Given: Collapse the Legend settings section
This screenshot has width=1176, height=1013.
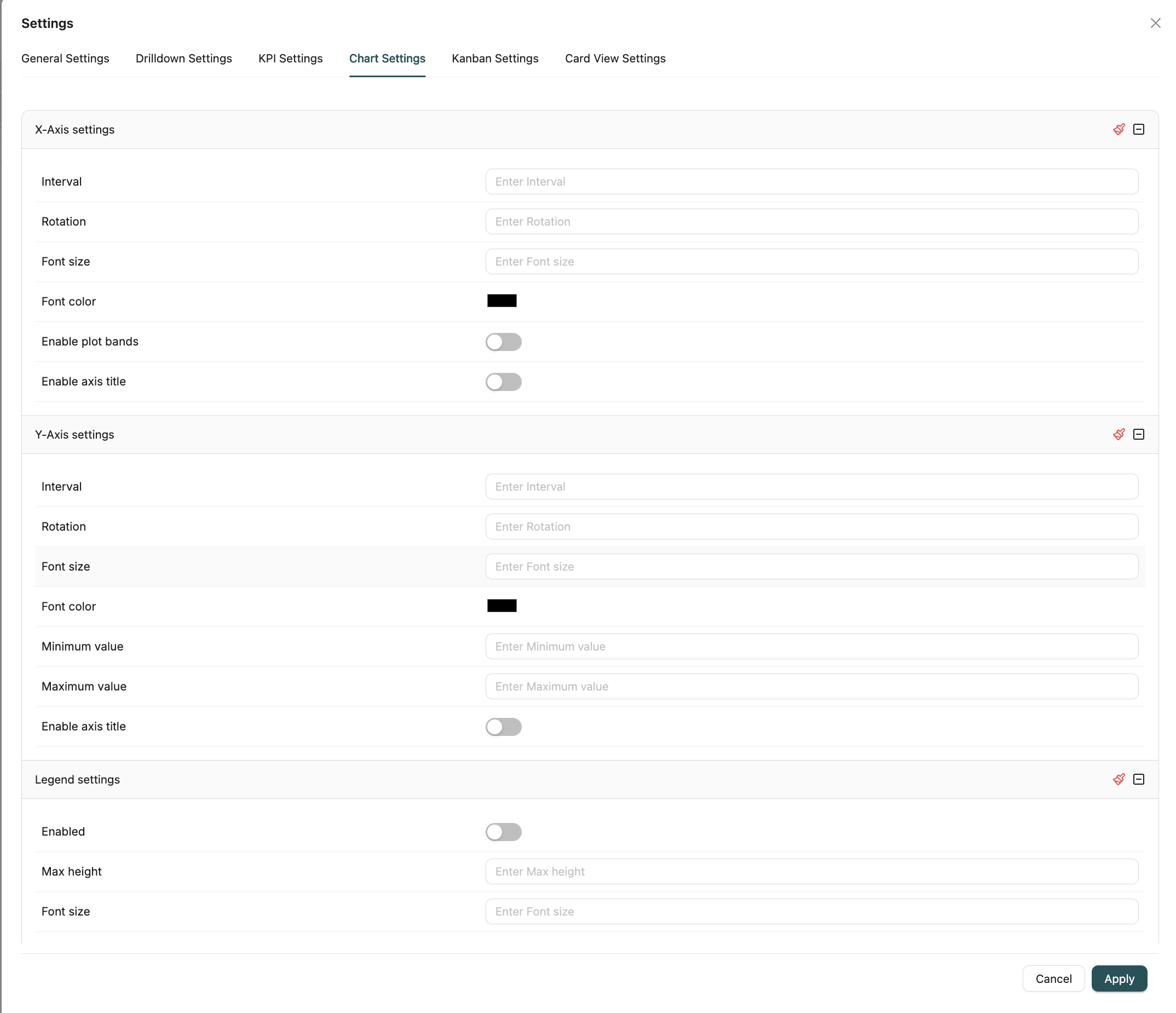Looking at the screenshot, I should [1139, 779].
